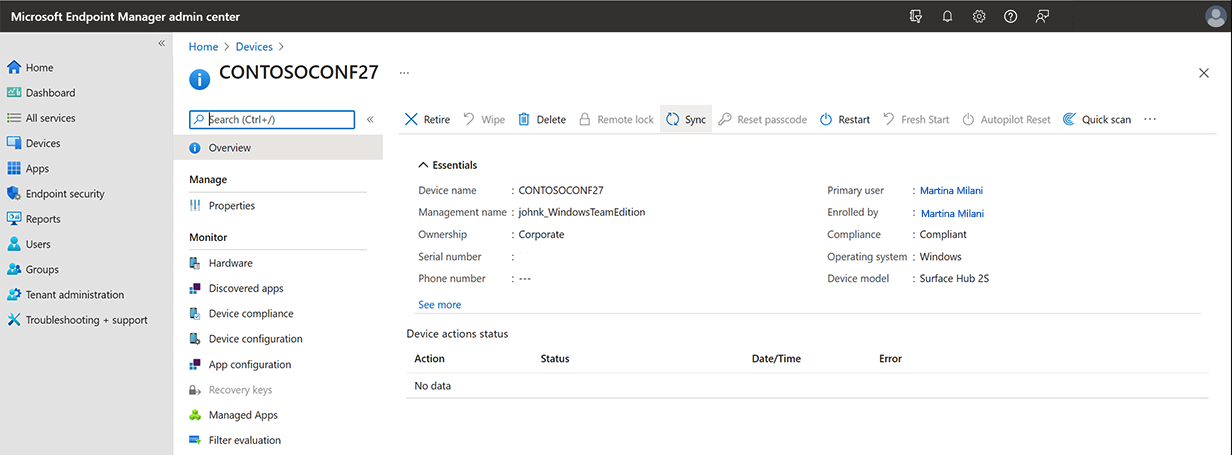The height and width of the screenshot is (455, 1232).
Task: Open All services in the sidebar
Action: coord(41,118)
